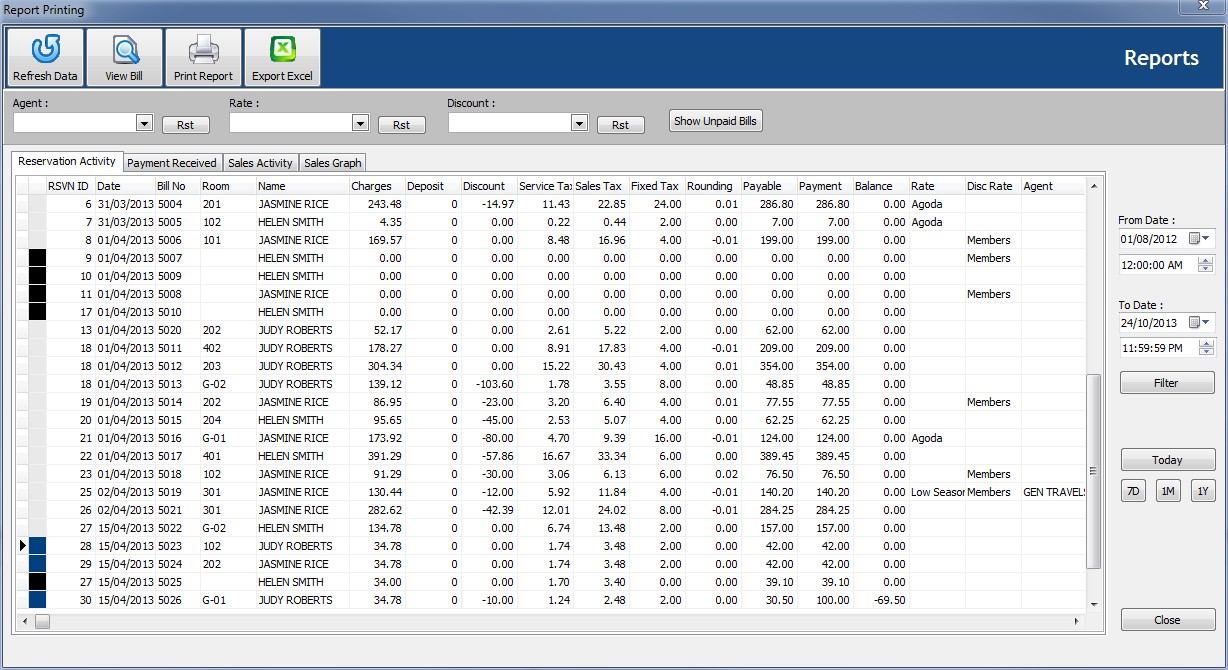This screenshot has width=1228, height=670.
Task: Click the Today date shortcut button
Action: tap(1167, 460)
